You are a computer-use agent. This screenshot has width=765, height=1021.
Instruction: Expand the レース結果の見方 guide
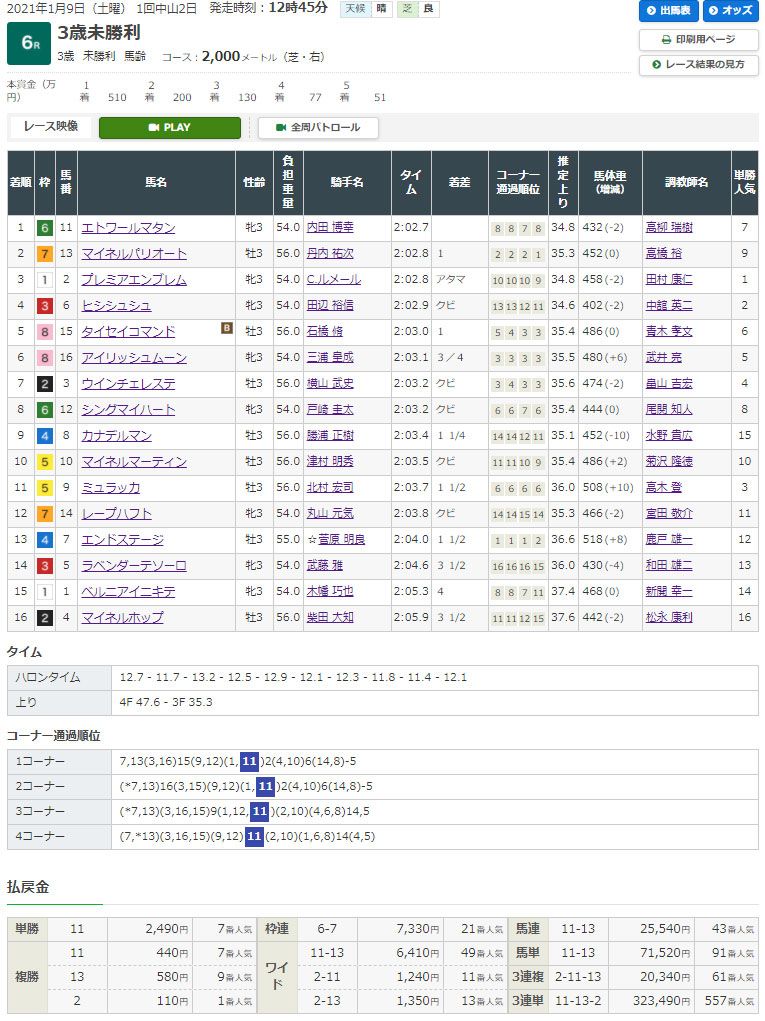698,65
